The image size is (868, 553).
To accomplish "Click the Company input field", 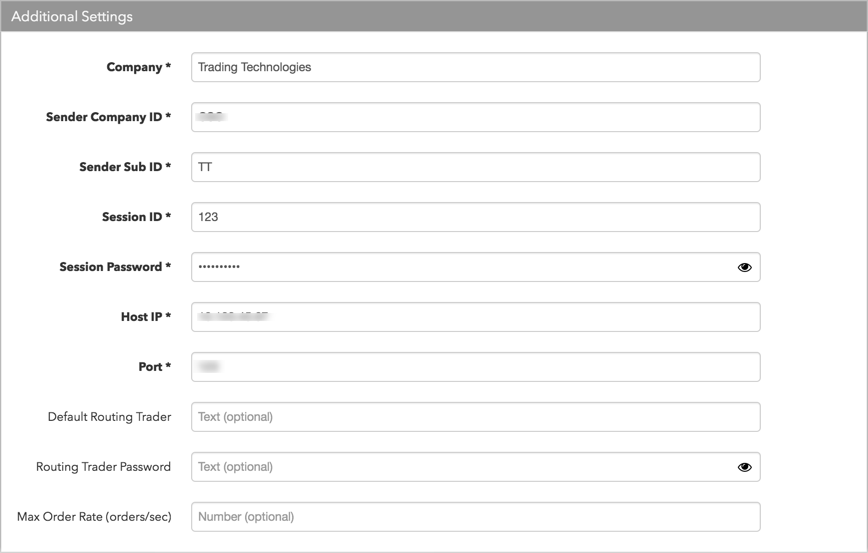I will (x=476, y=68).
